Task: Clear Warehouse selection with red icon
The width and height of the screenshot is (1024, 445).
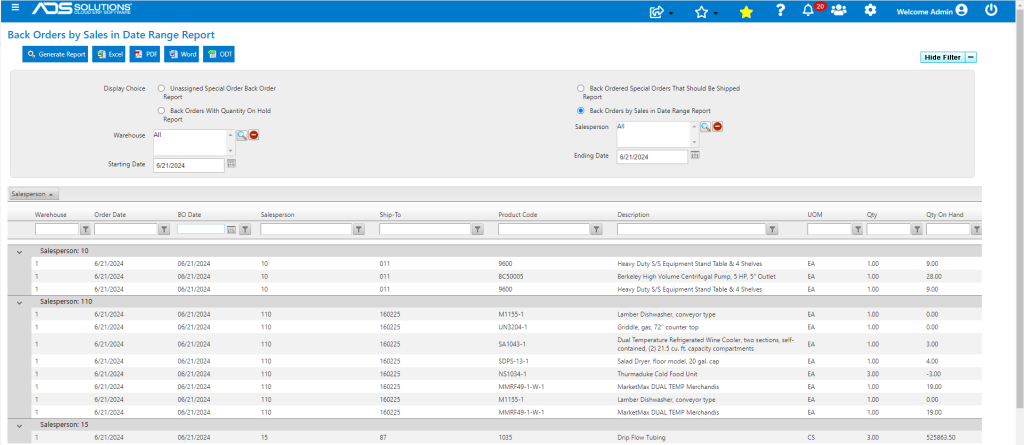Action: pyautogui.click(x=253, y=135)
